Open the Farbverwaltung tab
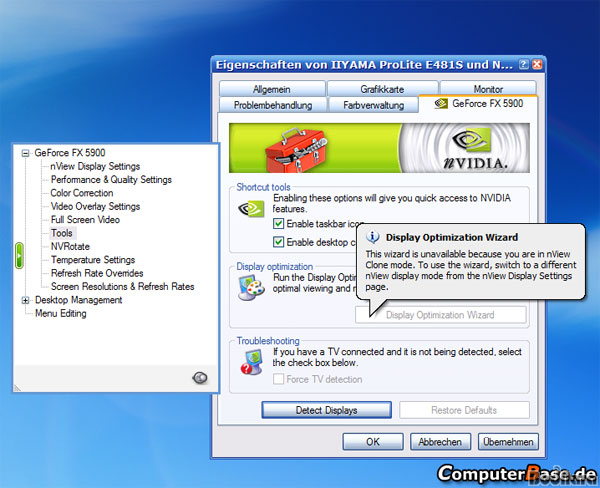The width and height of the screenshot is (600, 488). pos(373,105)
